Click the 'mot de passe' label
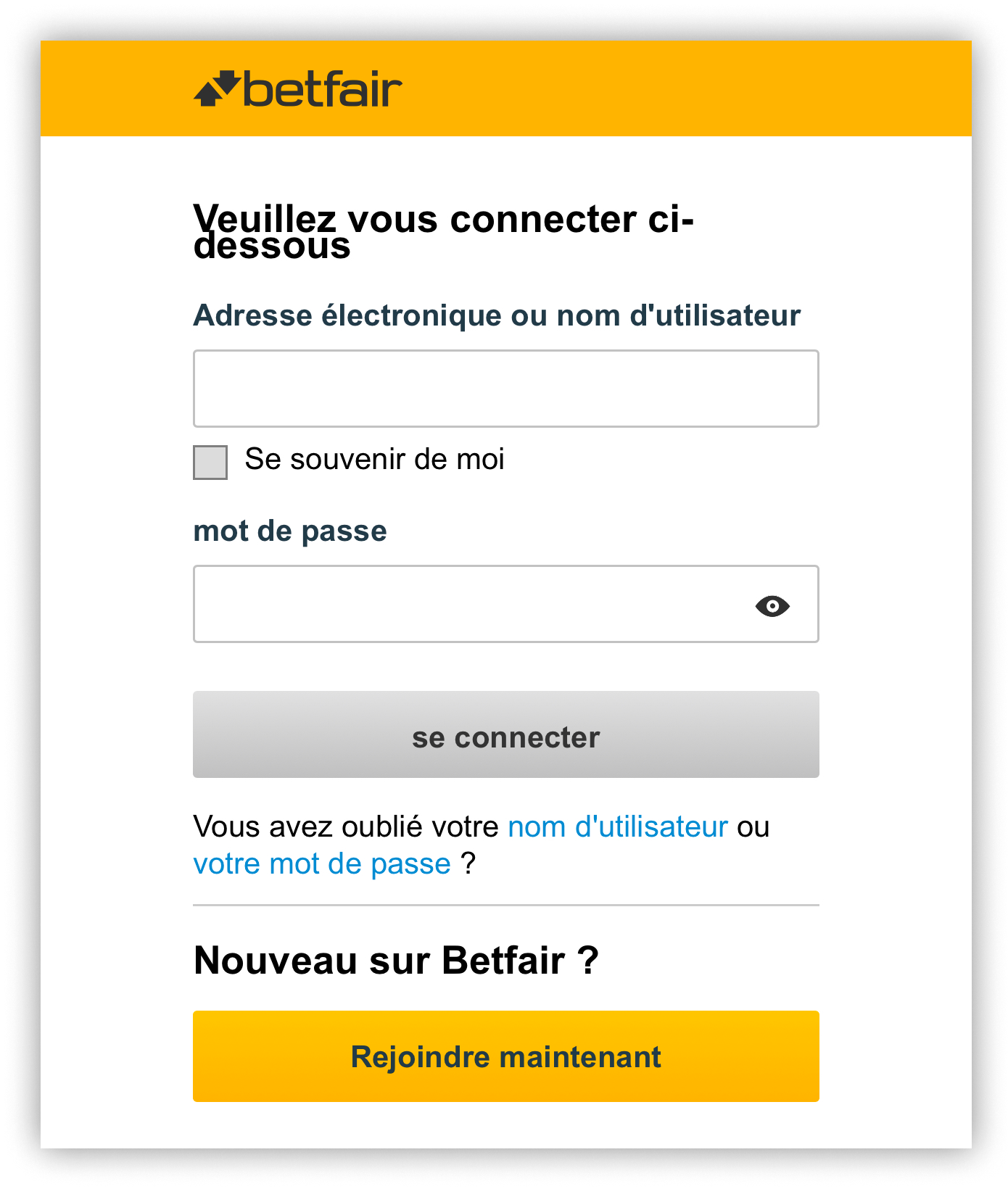The height and width of the screenshot is (1189, 1008). coord(289,531)
